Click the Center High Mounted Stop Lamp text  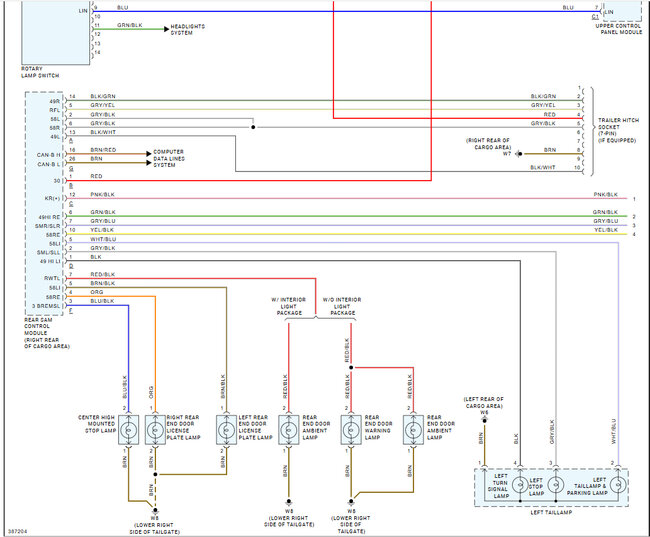point(96,424)
